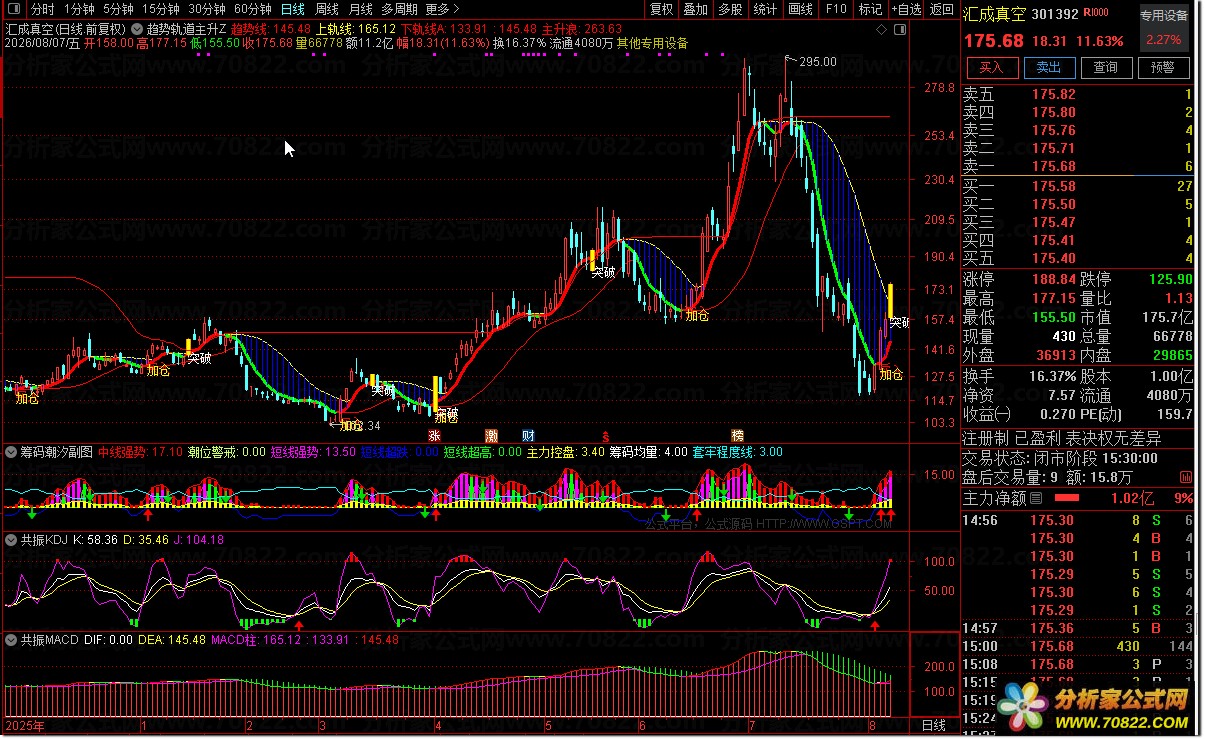Screen dimensions: 1205x739
Task: Click the 跌停 value 125.90
Action: pyautogui.click(x=1170, y=279)
